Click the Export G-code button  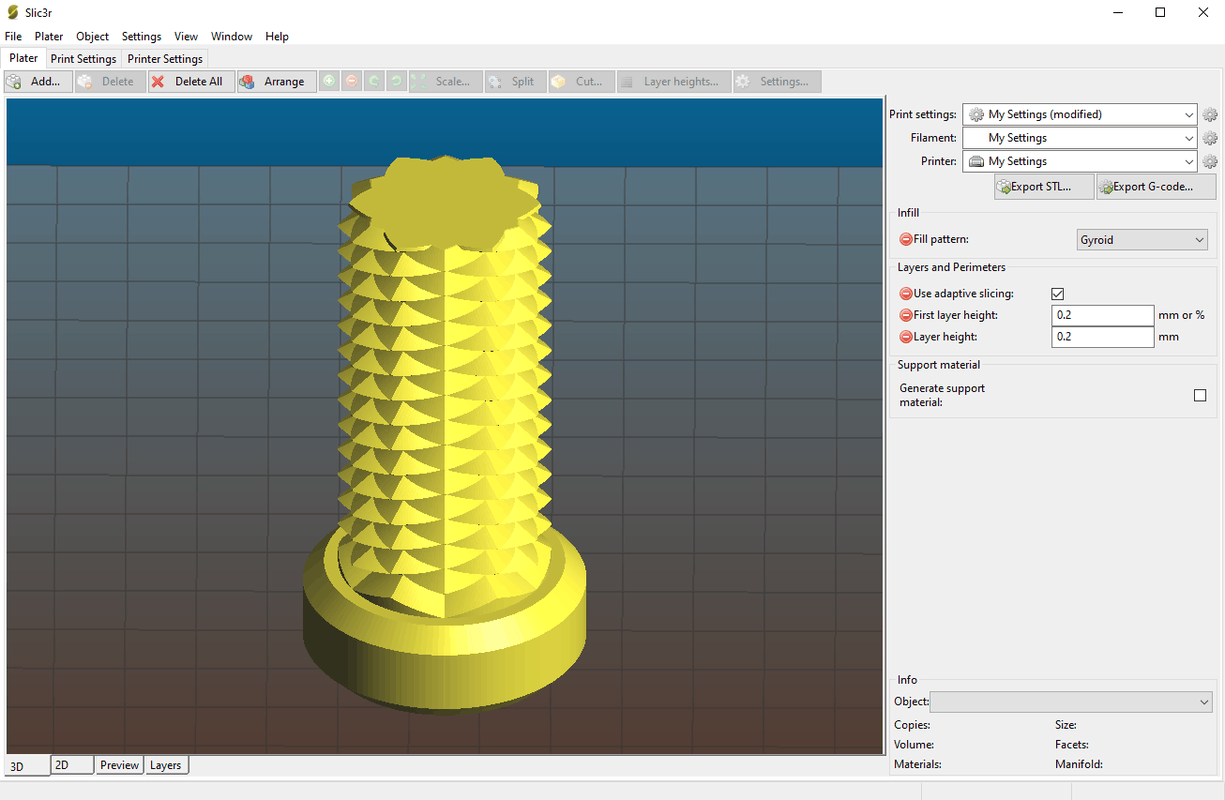[1156, 187]
